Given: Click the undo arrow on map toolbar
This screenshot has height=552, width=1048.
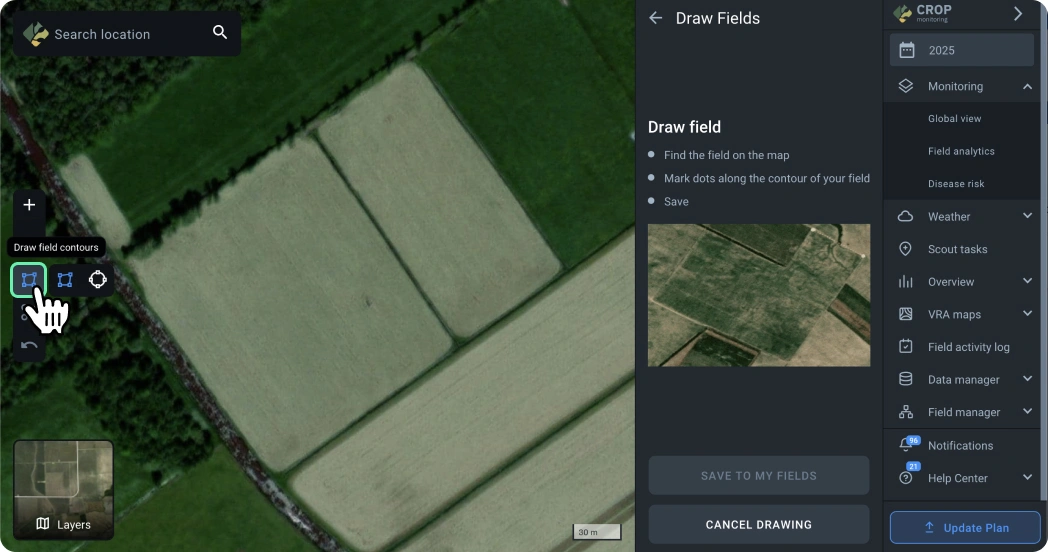Looking at the screenshot, I should coord(29,346).
